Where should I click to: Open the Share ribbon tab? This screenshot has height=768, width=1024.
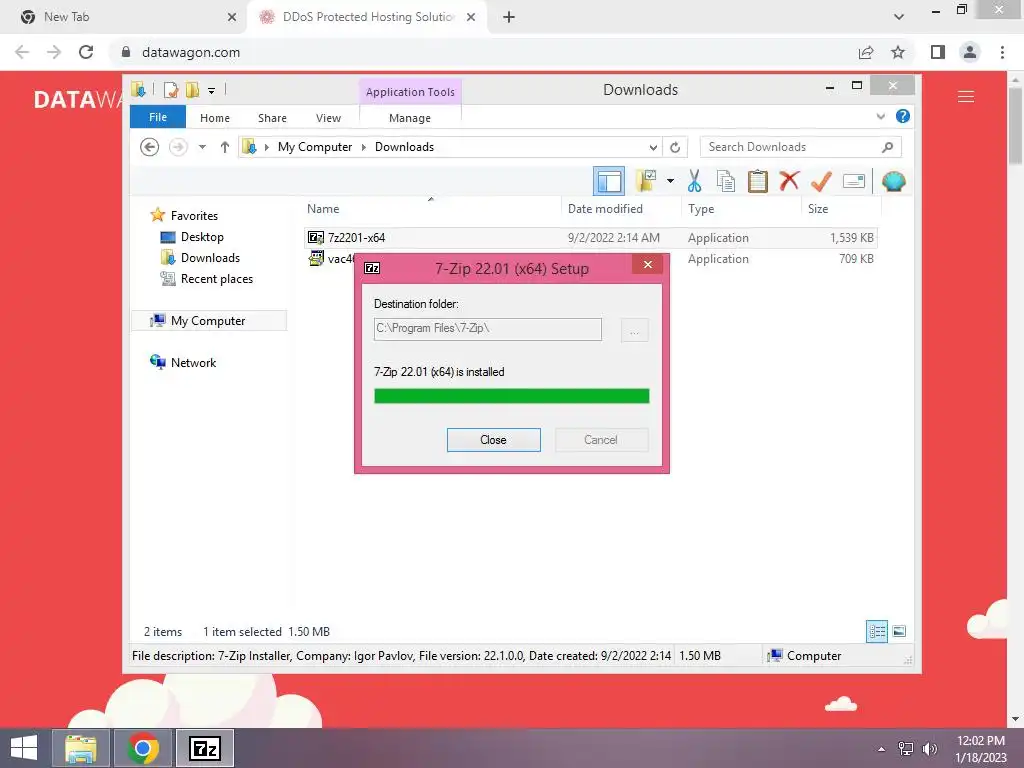[272, 118]
